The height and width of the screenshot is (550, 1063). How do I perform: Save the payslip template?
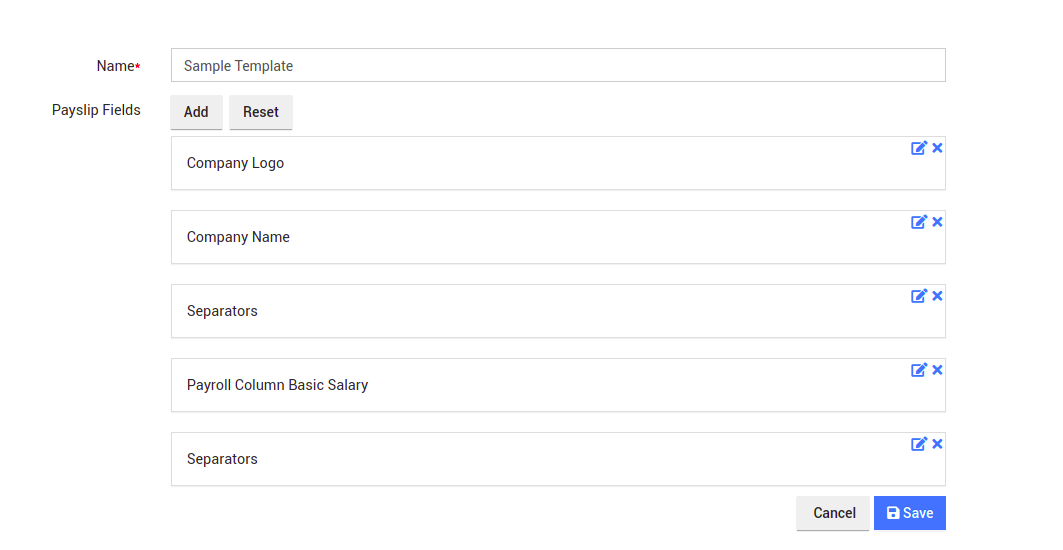(x=909, y=513)
